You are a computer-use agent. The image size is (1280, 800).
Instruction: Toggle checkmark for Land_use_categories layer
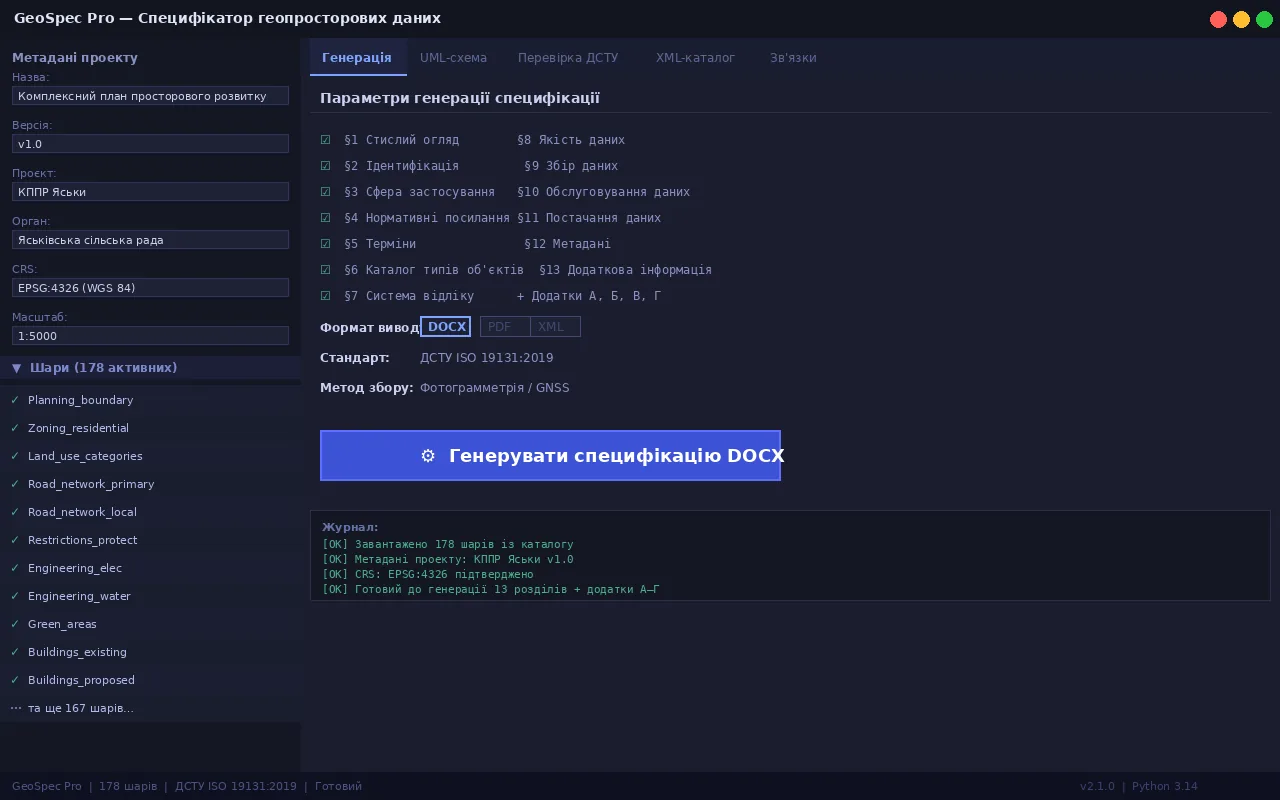coord(15,456)
